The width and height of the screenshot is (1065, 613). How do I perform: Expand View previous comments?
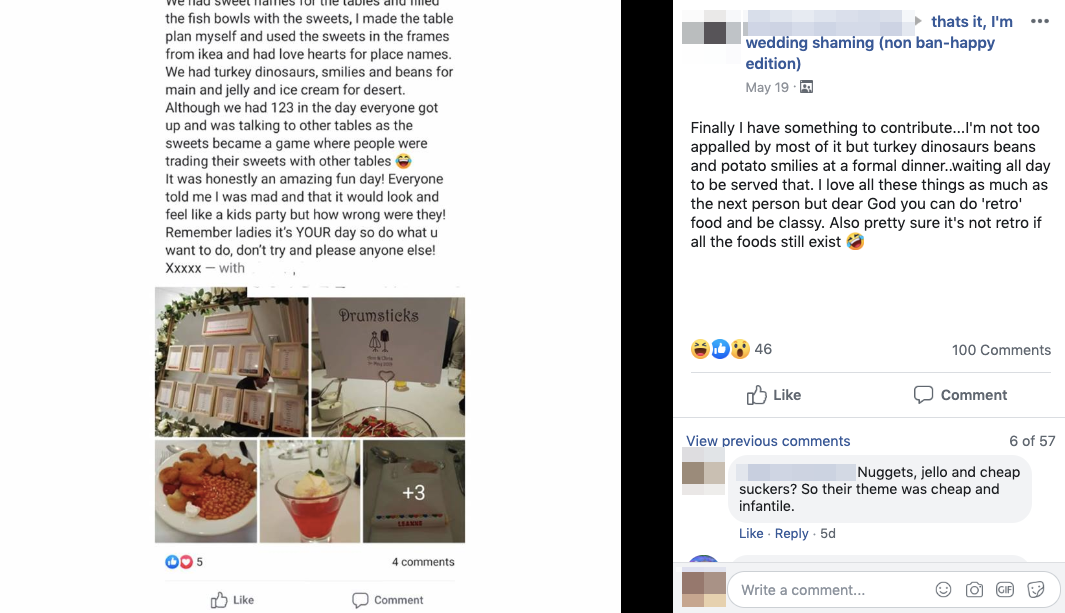click(768, 441)
